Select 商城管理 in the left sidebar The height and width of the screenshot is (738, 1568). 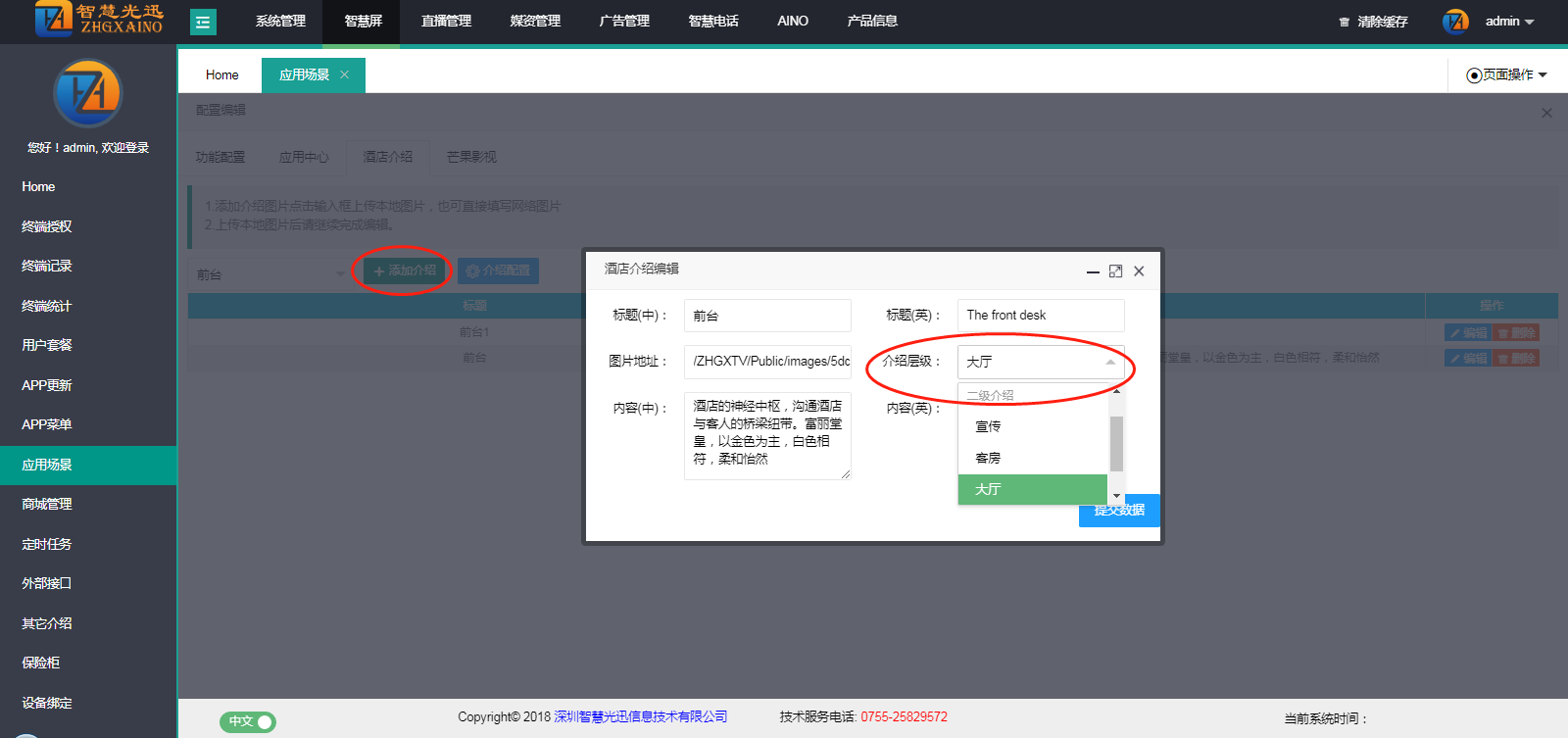47,504
